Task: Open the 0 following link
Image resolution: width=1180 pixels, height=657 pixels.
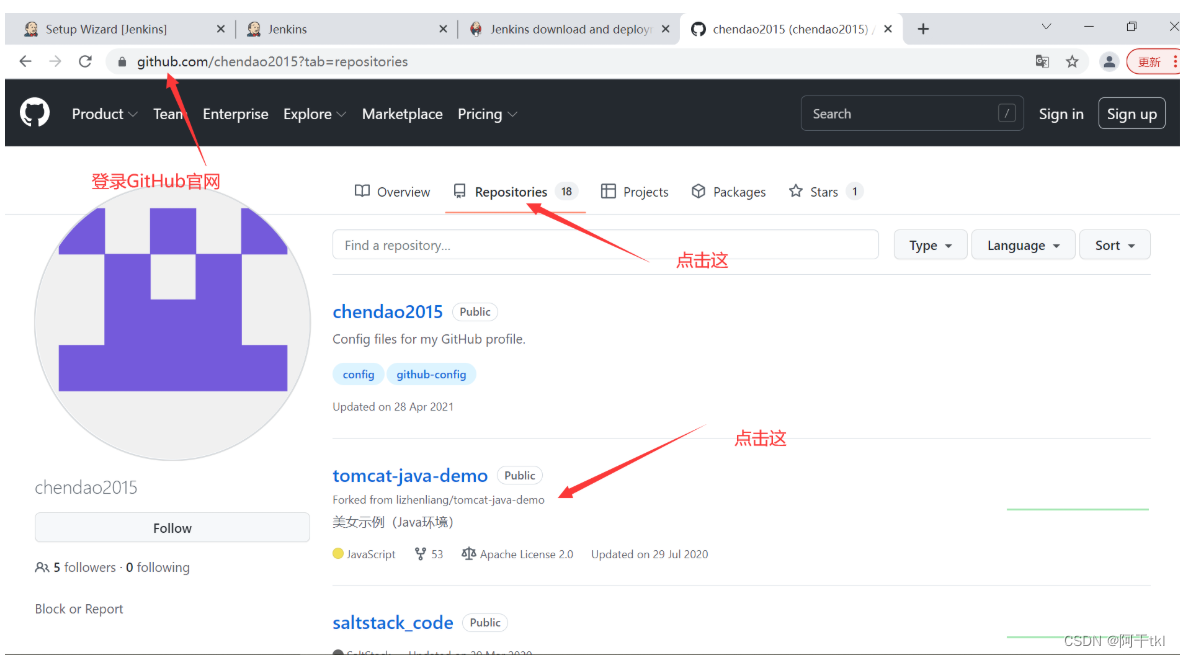Action: click(157, 567)
